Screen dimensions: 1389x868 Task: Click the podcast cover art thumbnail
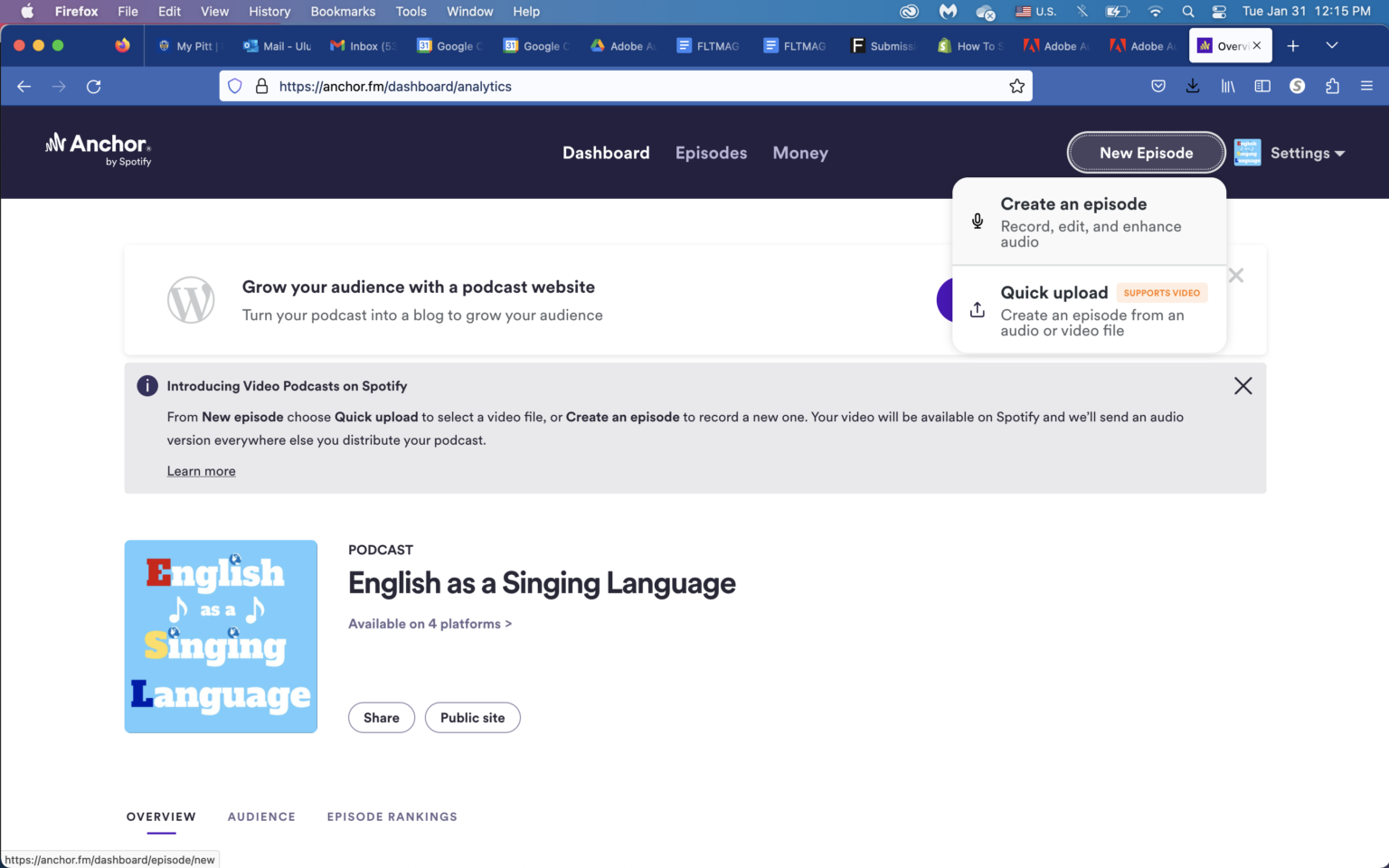click(x=221, y=637)
